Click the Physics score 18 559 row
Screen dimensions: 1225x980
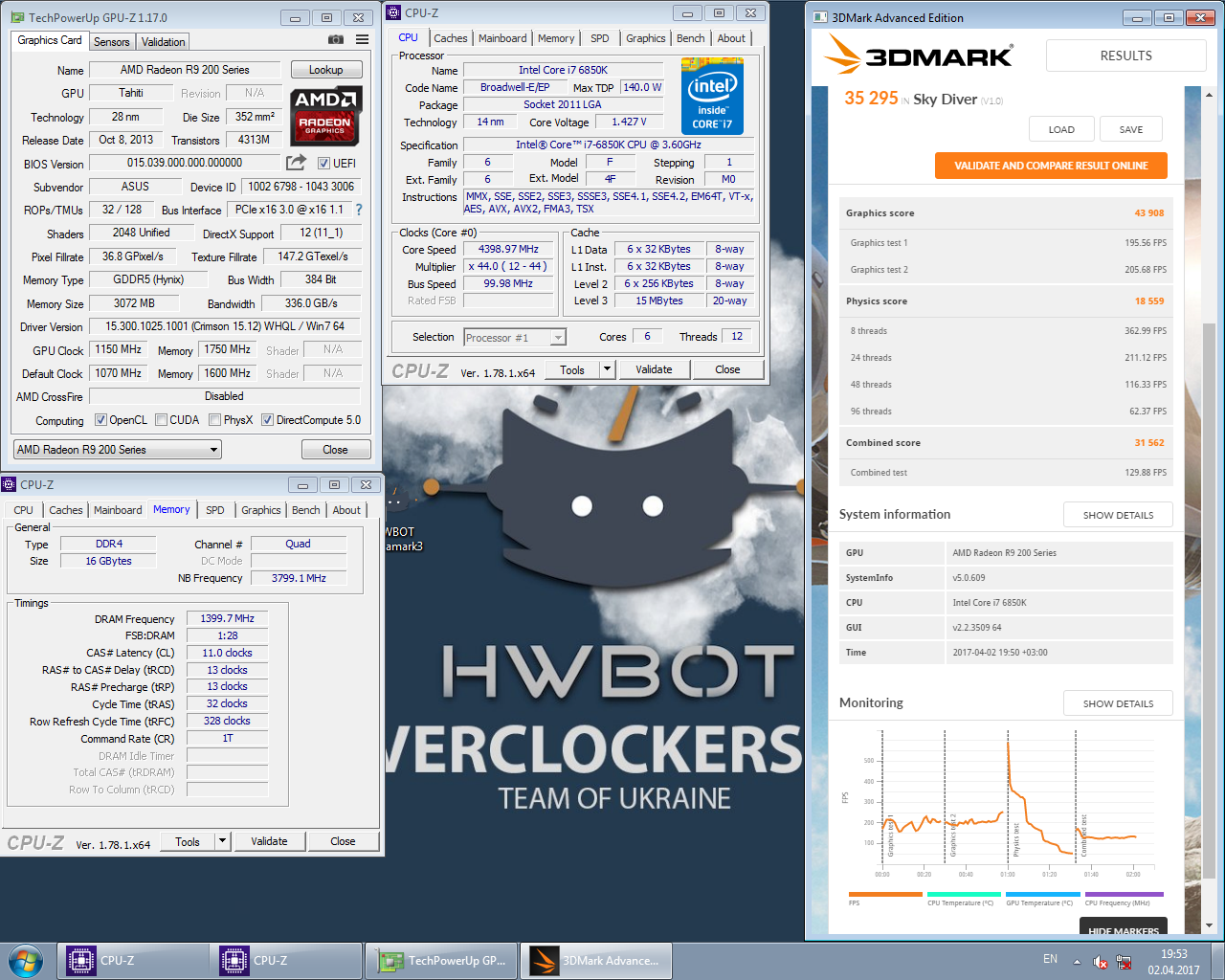1006,301
